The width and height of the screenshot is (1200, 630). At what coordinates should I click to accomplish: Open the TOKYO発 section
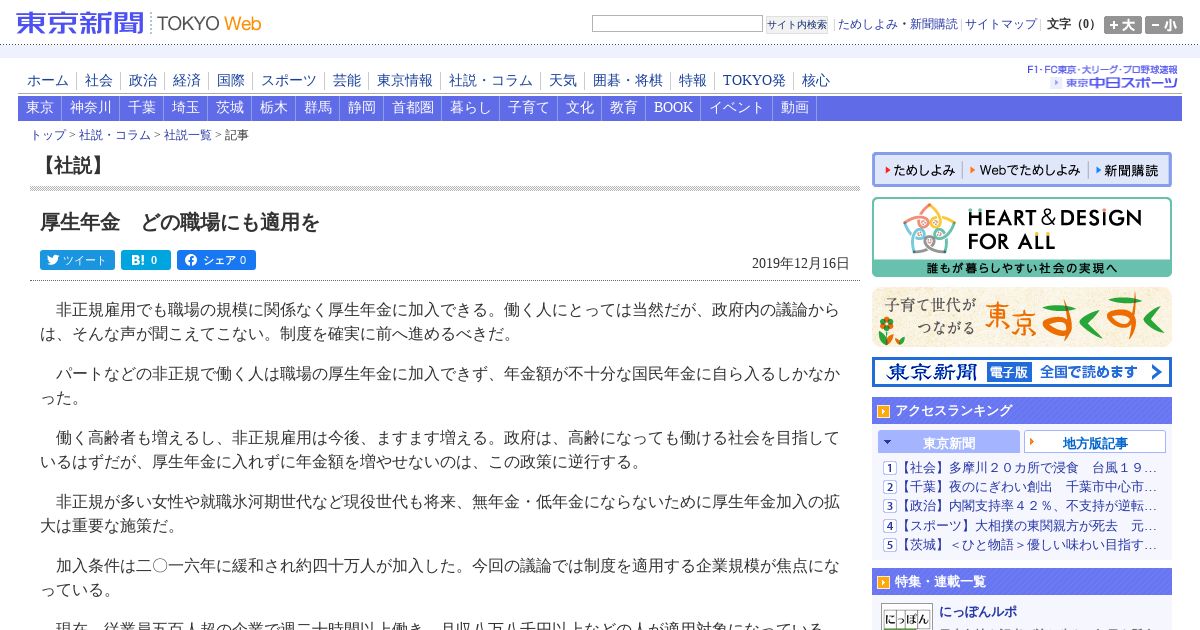[754, 80]
